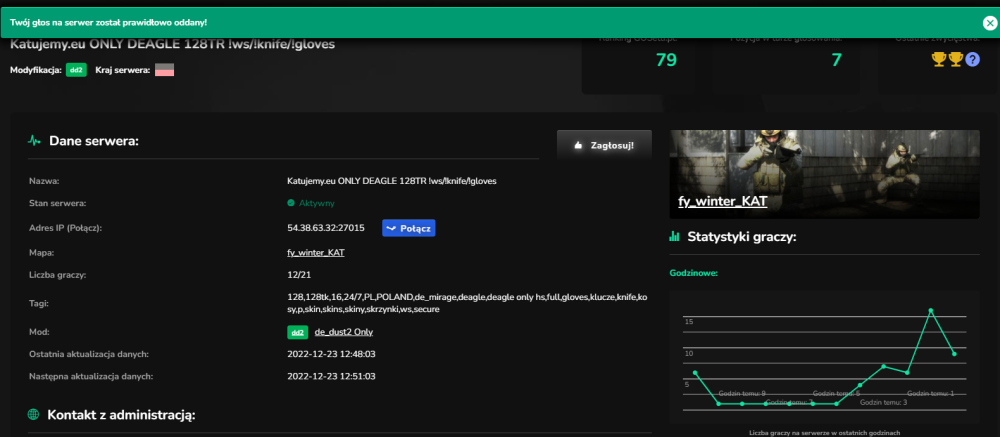
Task: Click next update time 2022-12-23 12:51:03
Action: point(332,376)
